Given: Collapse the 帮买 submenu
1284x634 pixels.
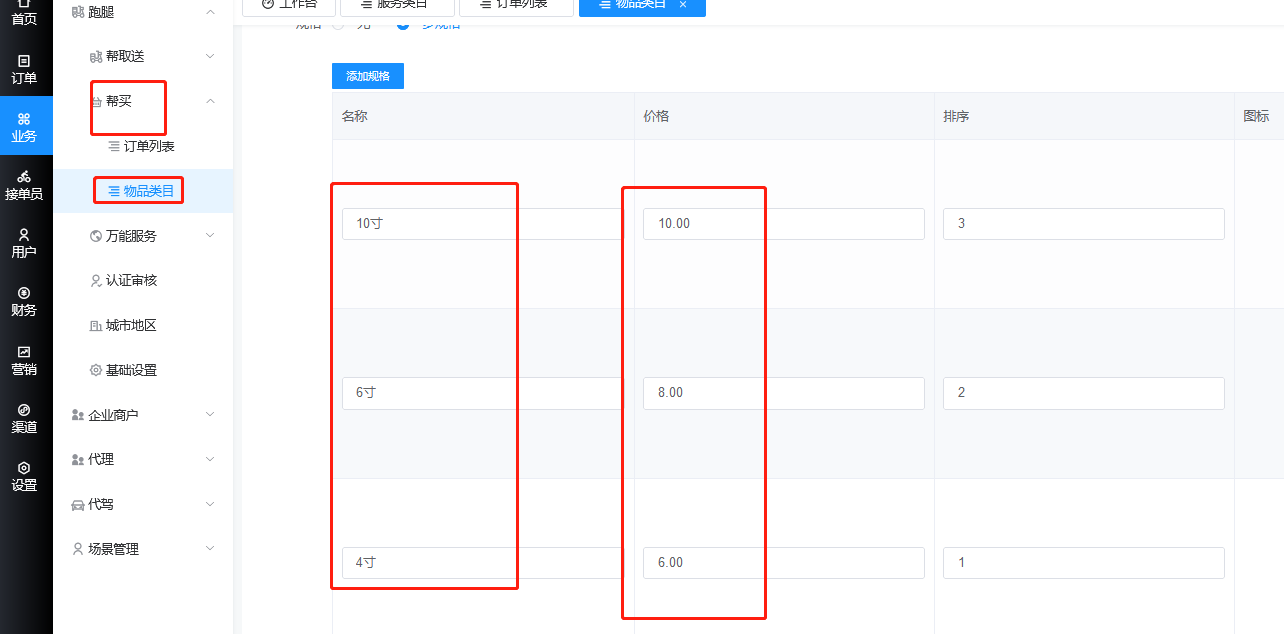Looking at the screenshot, I should pos(210,101).
